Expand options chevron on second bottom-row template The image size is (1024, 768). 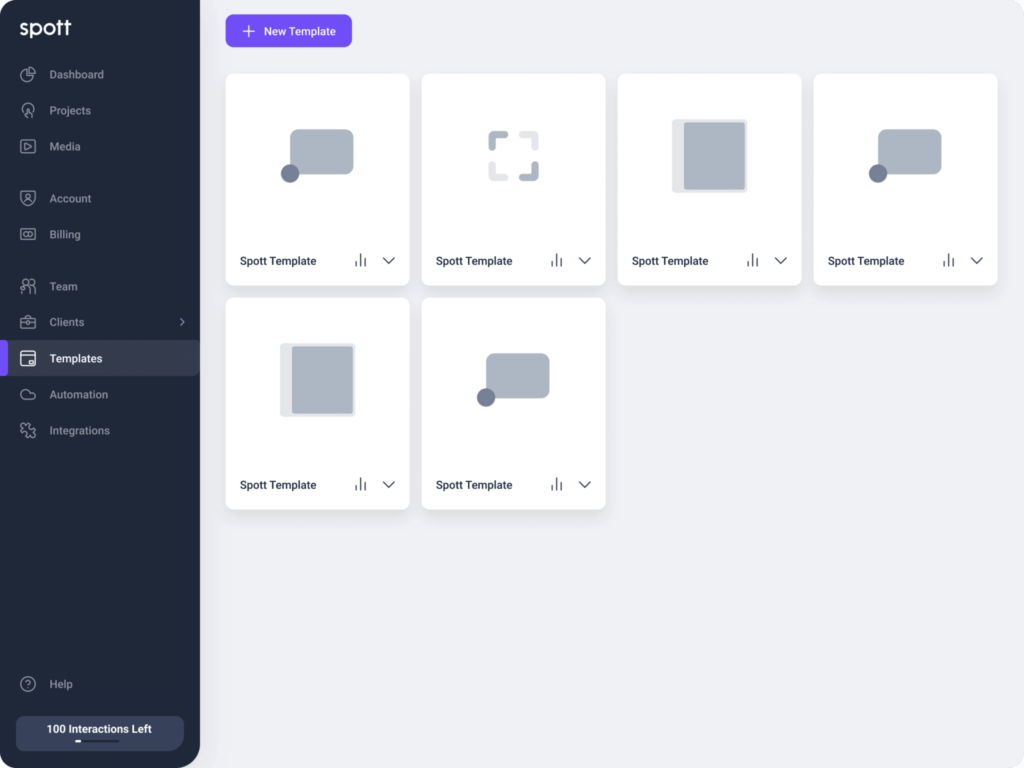tap(584, 485)
